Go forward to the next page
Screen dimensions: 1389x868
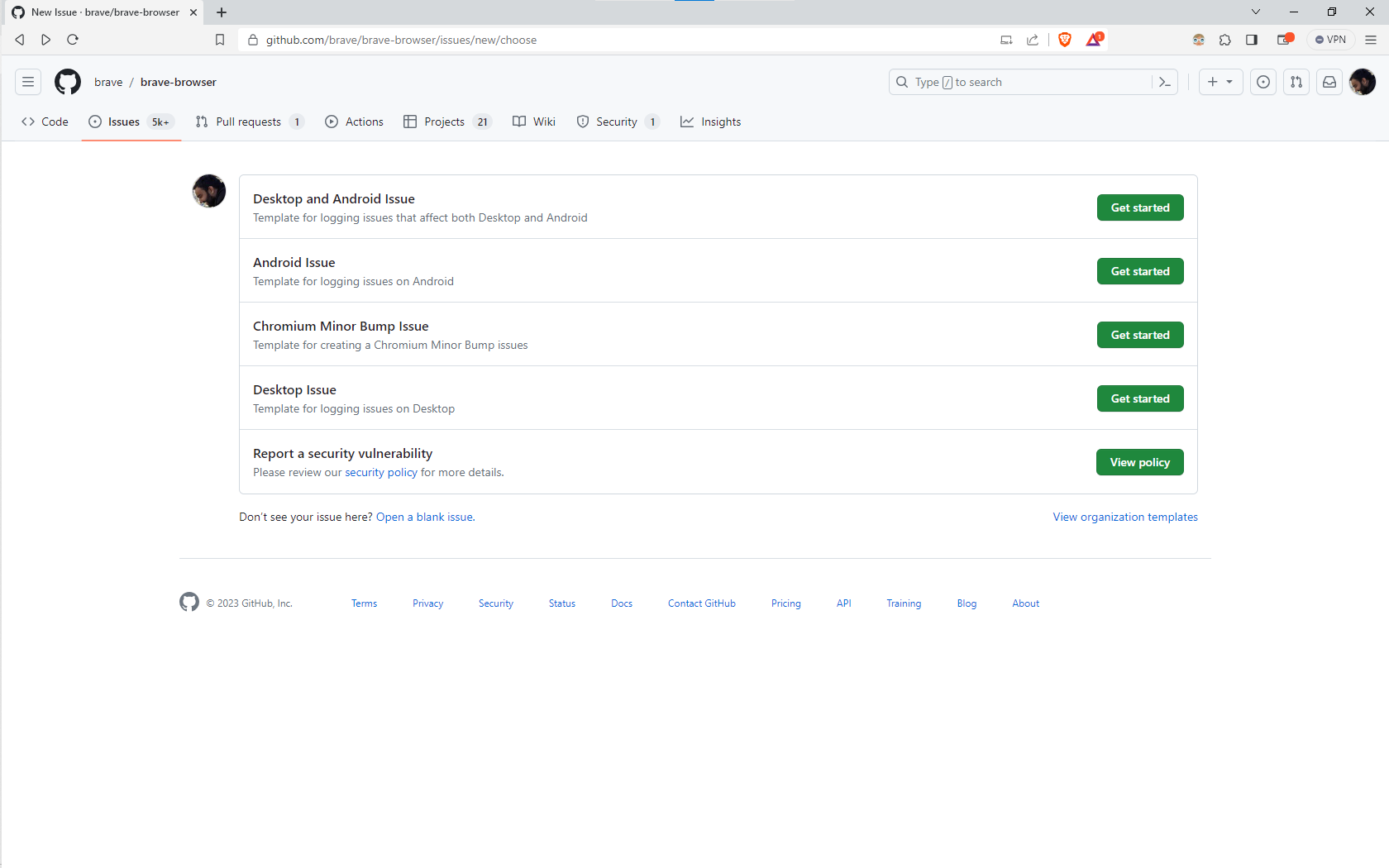click(x=46, y=40)
